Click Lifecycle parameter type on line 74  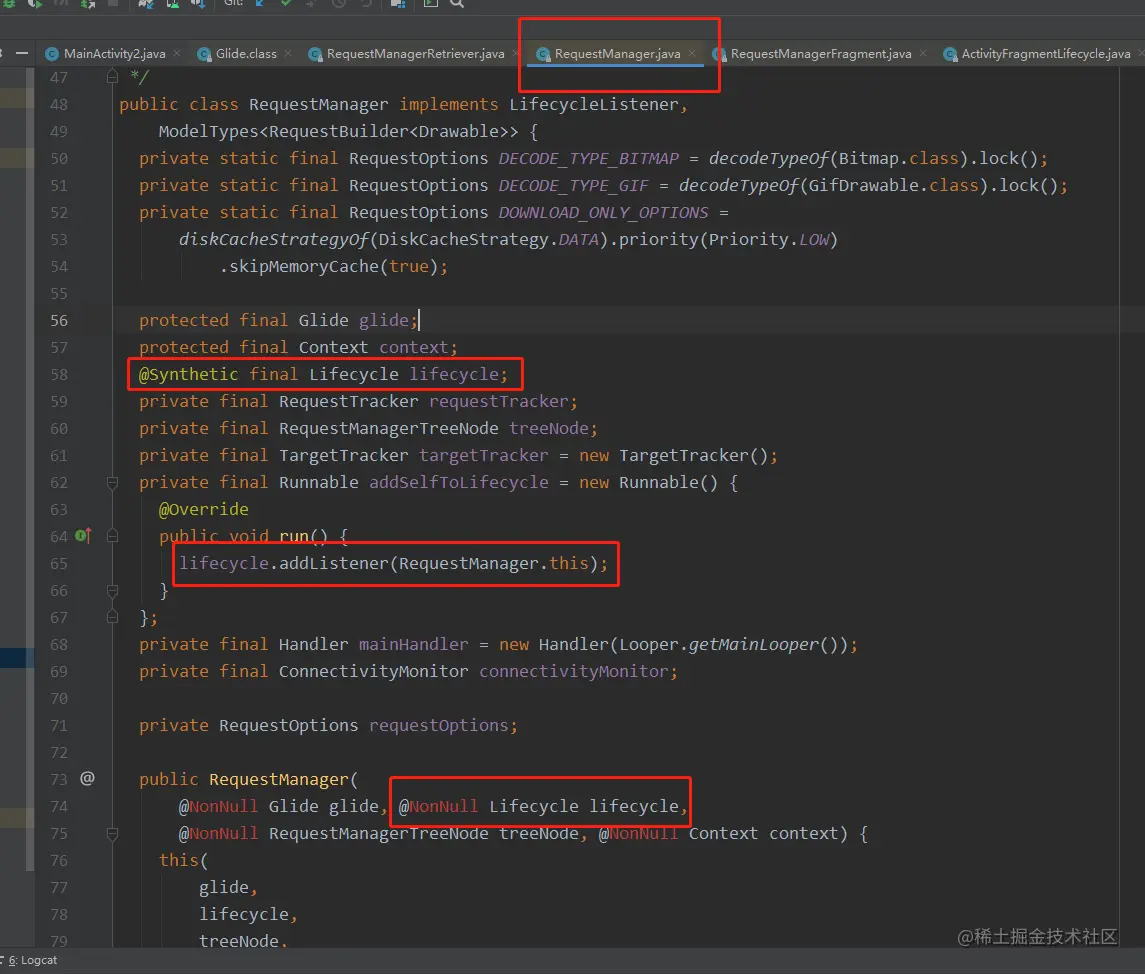point(533,807)
